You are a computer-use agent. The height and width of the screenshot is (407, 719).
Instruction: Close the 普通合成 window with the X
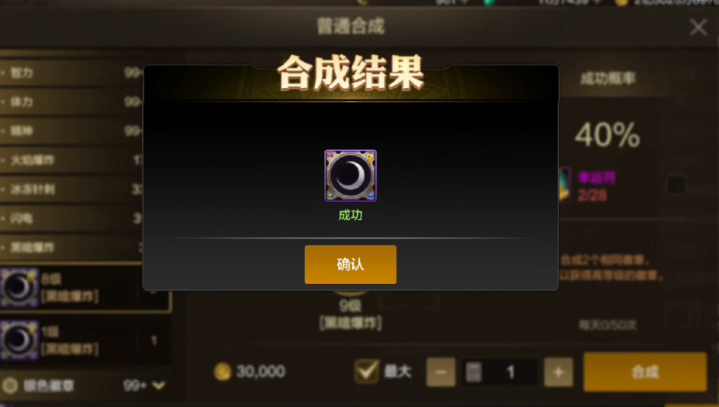[x=698, y=27]
